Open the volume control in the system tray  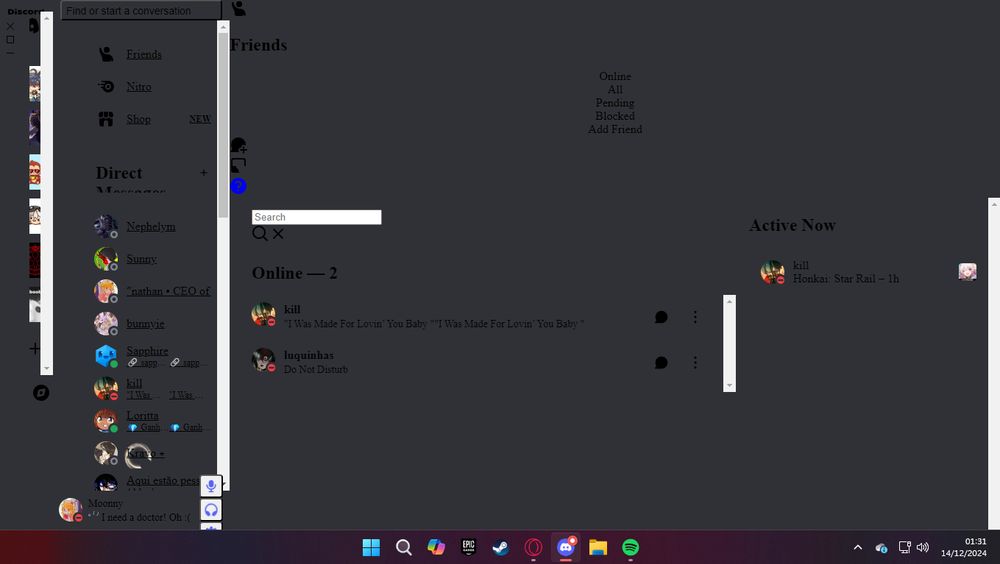(922, 547)
